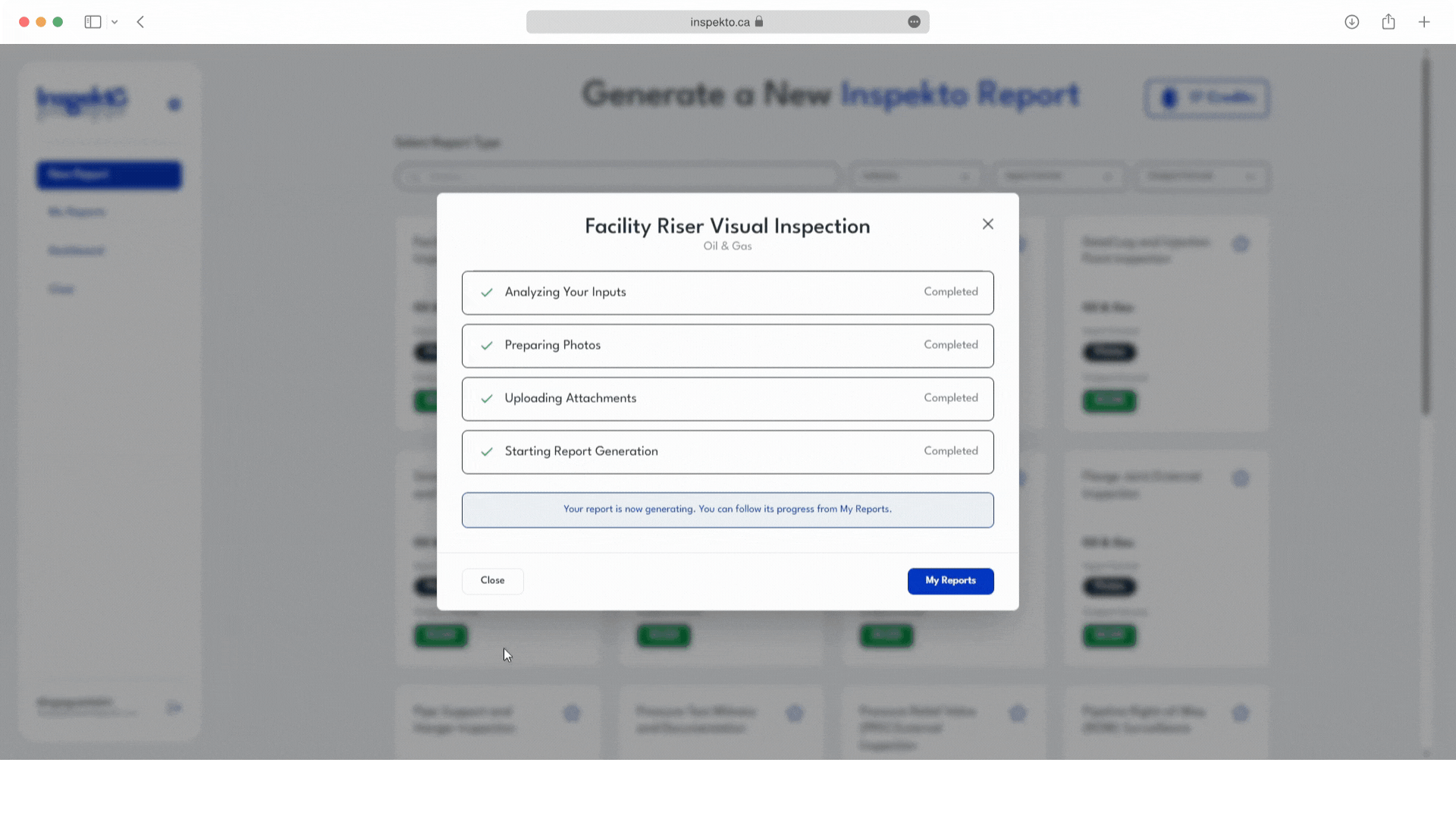
Task: Click the checkmark beside Uploading Attachments
Action: [x=487, y=399]
